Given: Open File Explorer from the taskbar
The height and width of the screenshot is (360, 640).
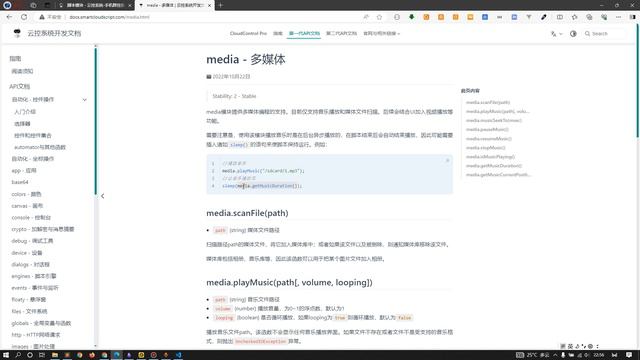Looking at the screenshot, I should pos(55,355).
